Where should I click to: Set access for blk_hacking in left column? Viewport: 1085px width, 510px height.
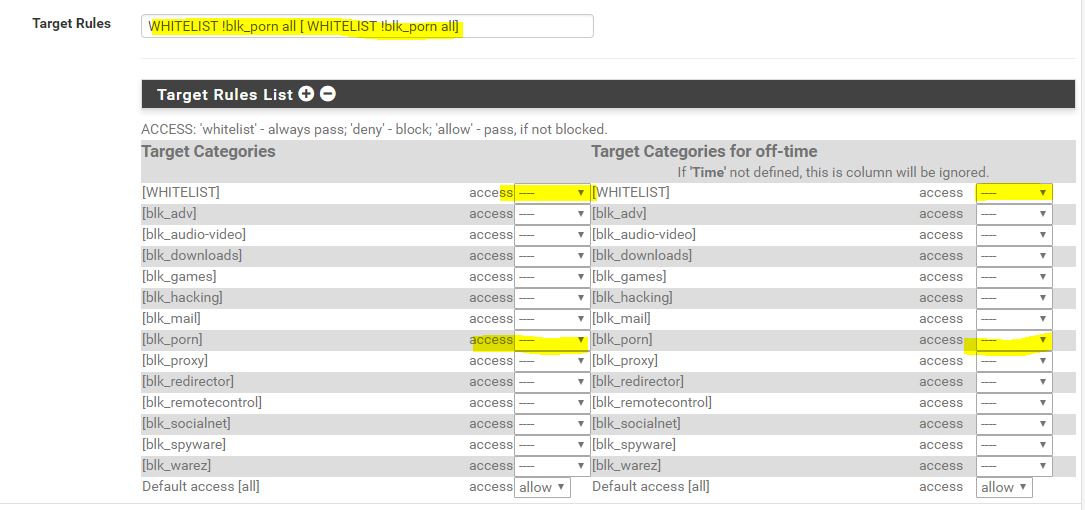click(x=552, y=298)
